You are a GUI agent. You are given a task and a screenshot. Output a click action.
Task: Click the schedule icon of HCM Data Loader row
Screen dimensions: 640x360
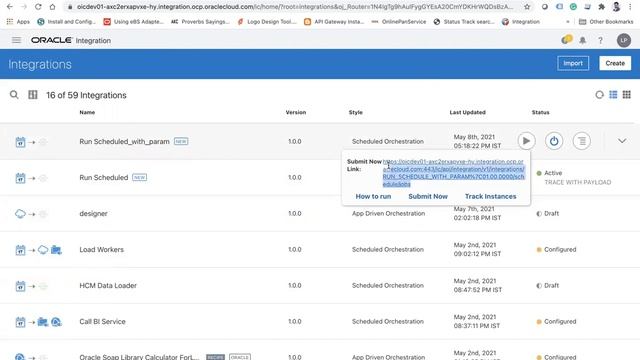click(20, 286)
